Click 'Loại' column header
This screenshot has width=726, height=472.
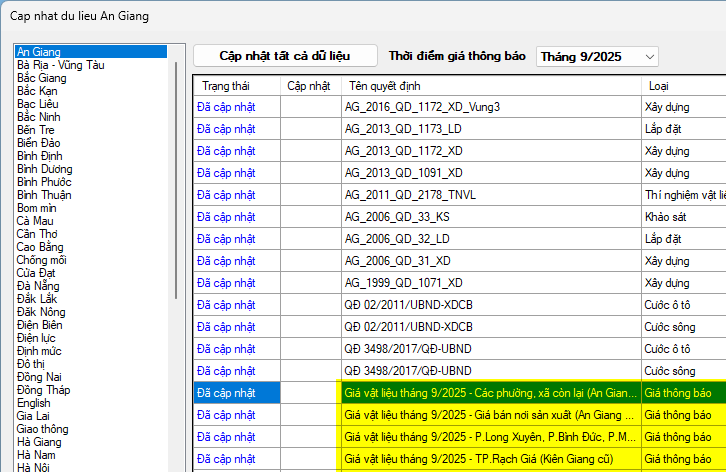pyautogui.click(x=684, y=86)
